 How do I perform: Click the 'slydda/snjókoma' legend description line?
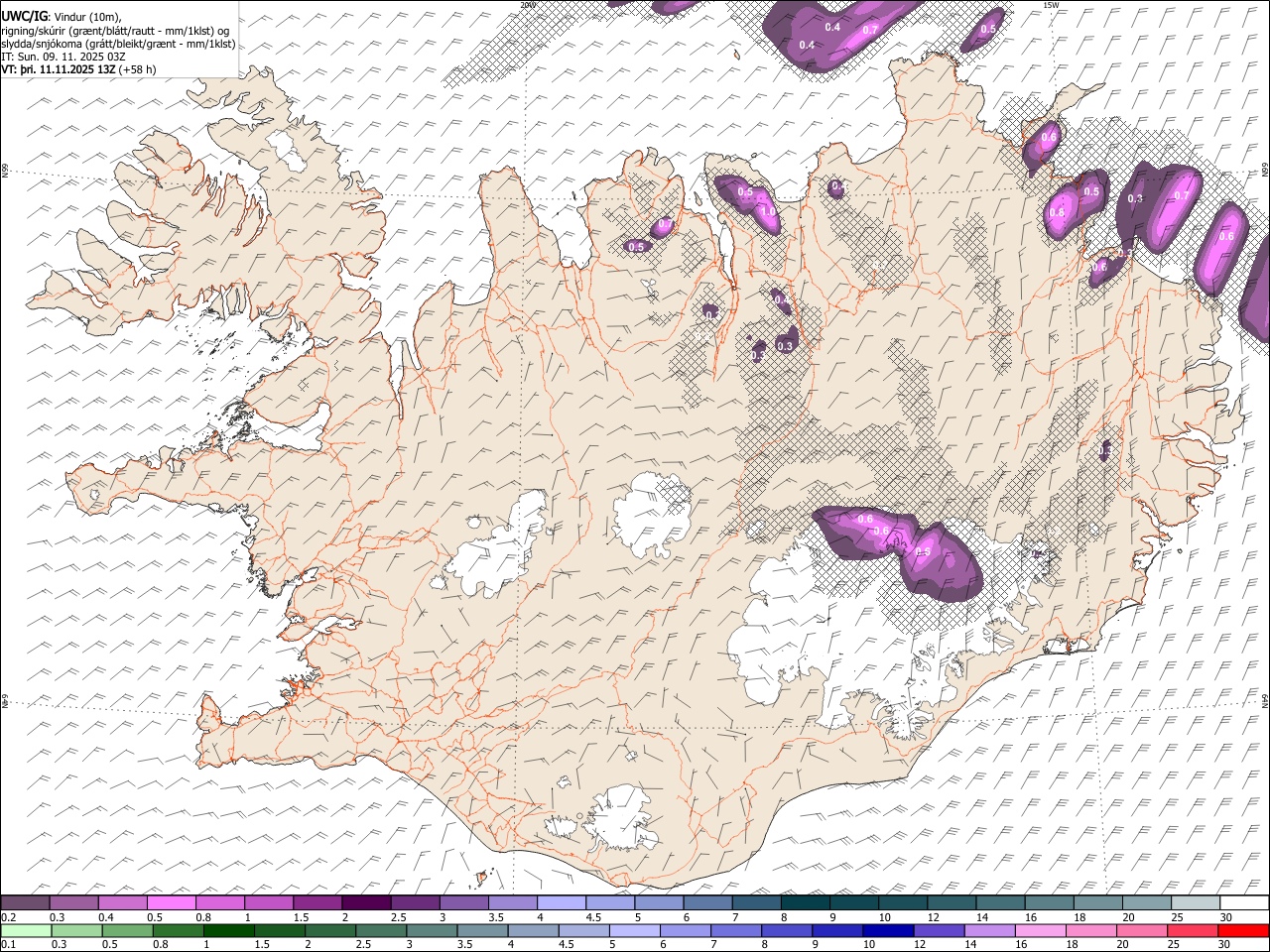pos(118,44)
